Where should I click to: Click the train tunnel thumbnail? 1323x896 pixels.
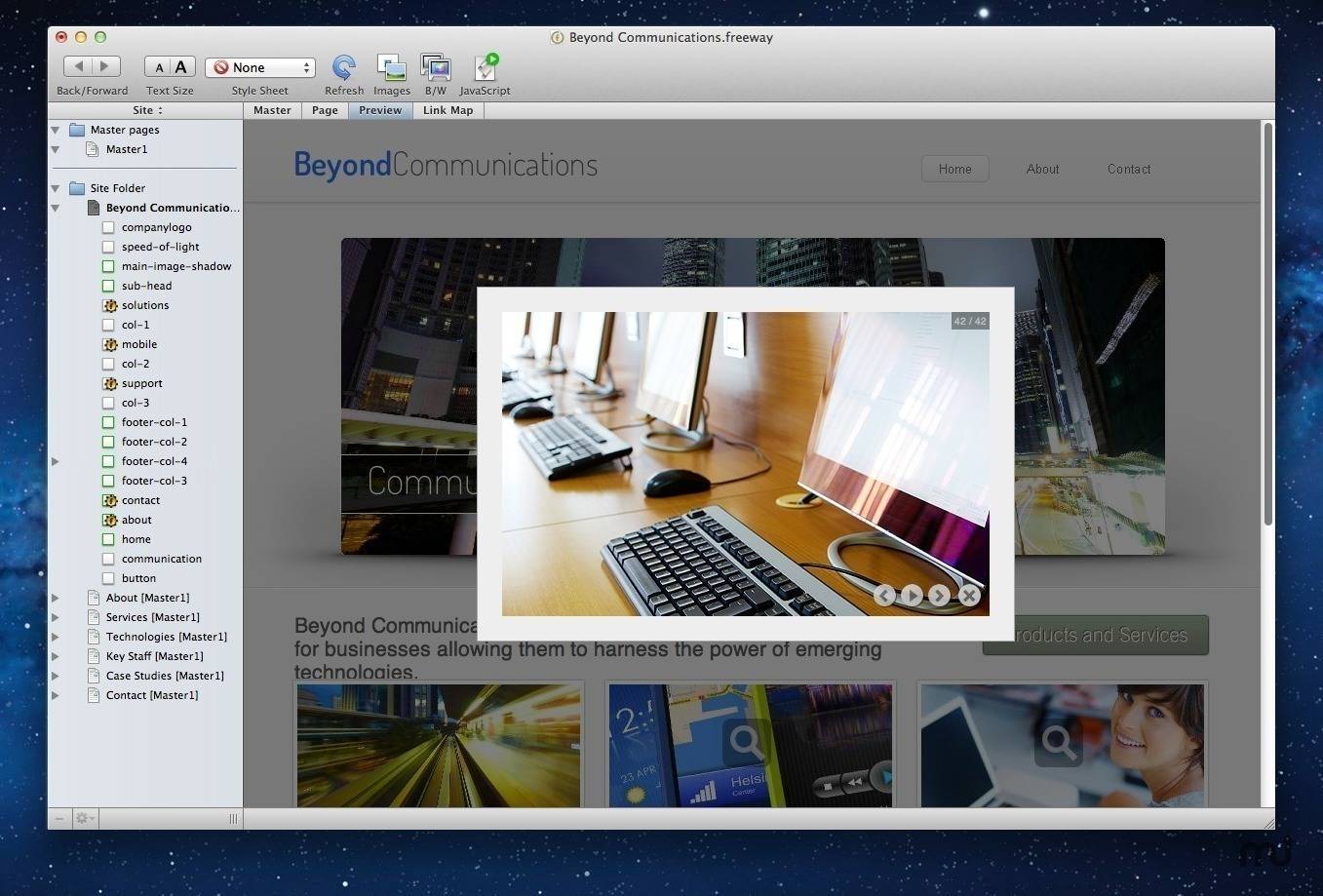point(439,745)
